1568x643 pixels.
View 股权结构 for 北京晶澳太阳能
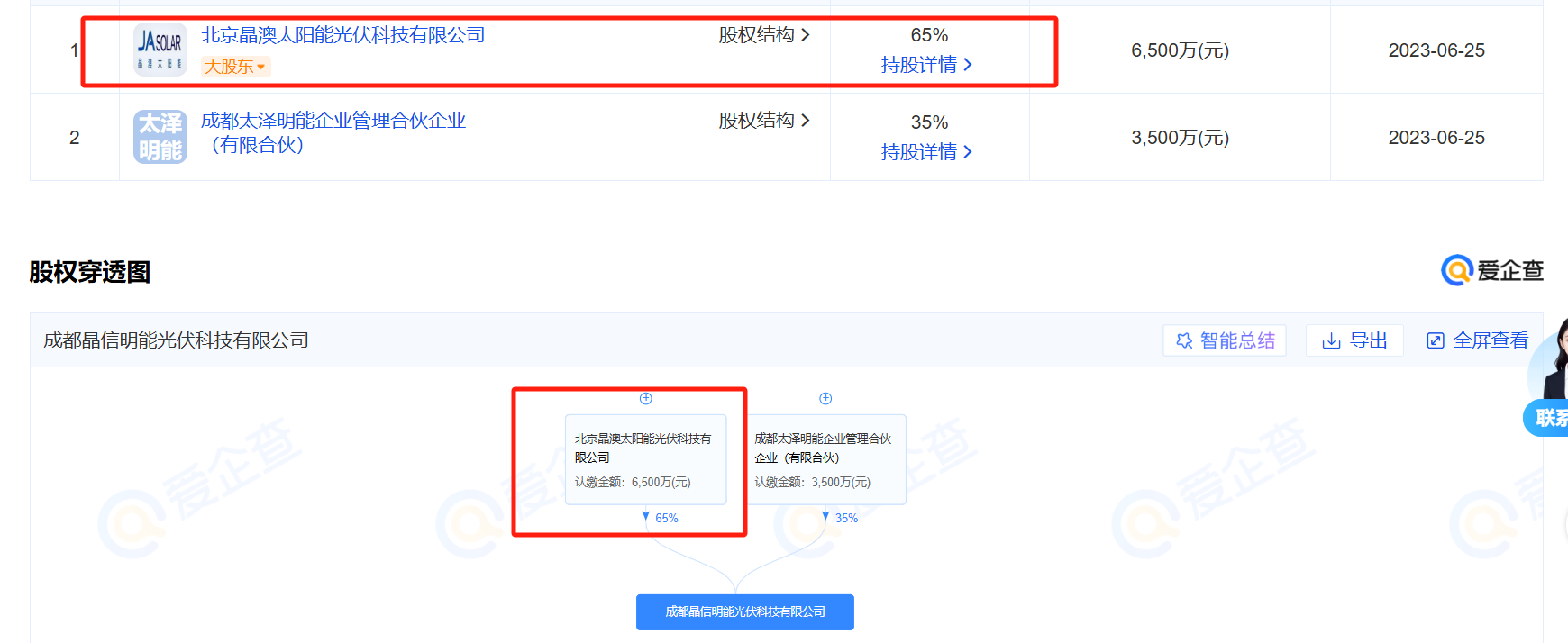763,35
